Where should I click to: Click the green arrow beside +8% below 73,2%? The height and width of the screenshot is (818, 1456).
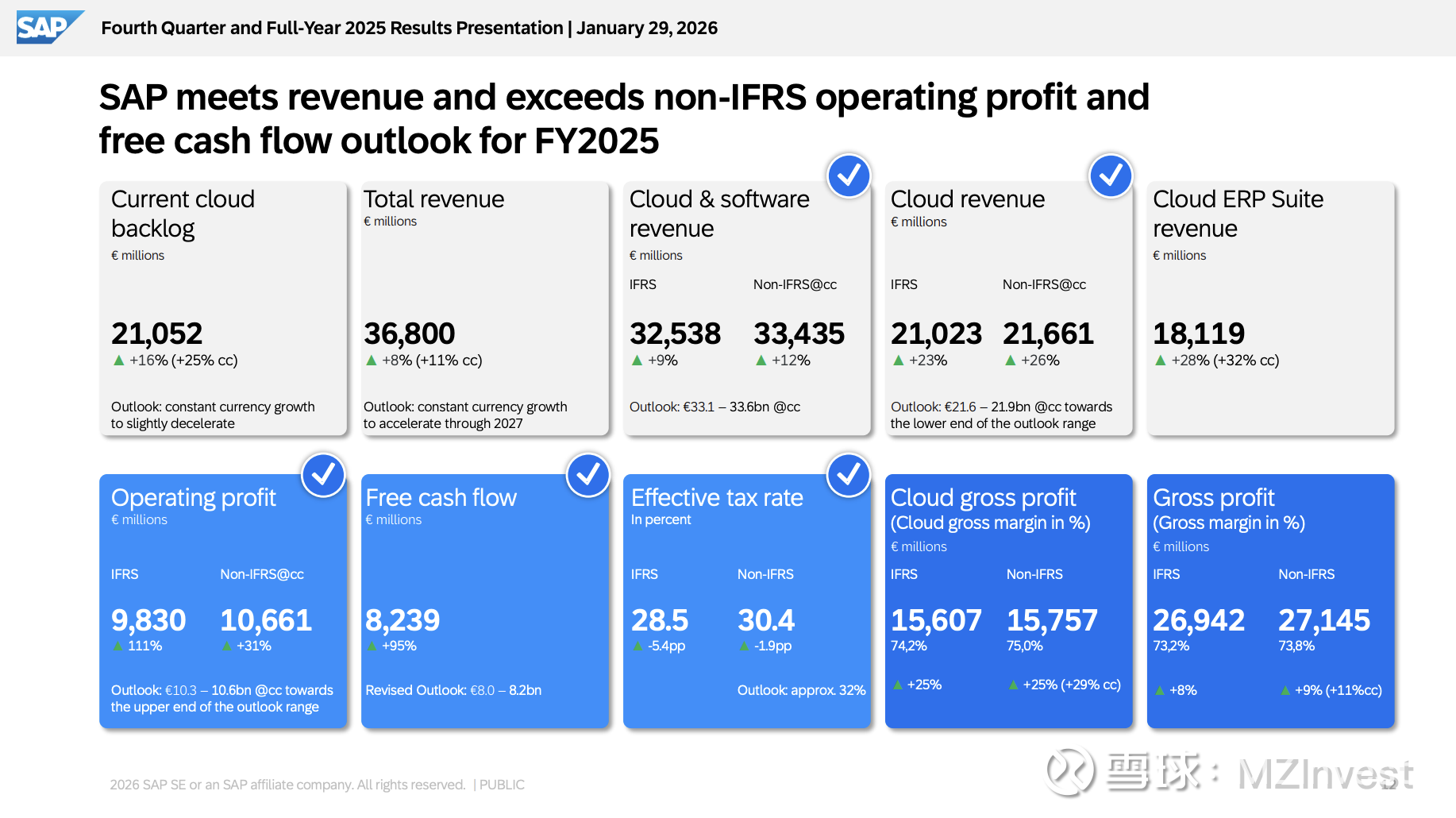[x=1160, y=691]
